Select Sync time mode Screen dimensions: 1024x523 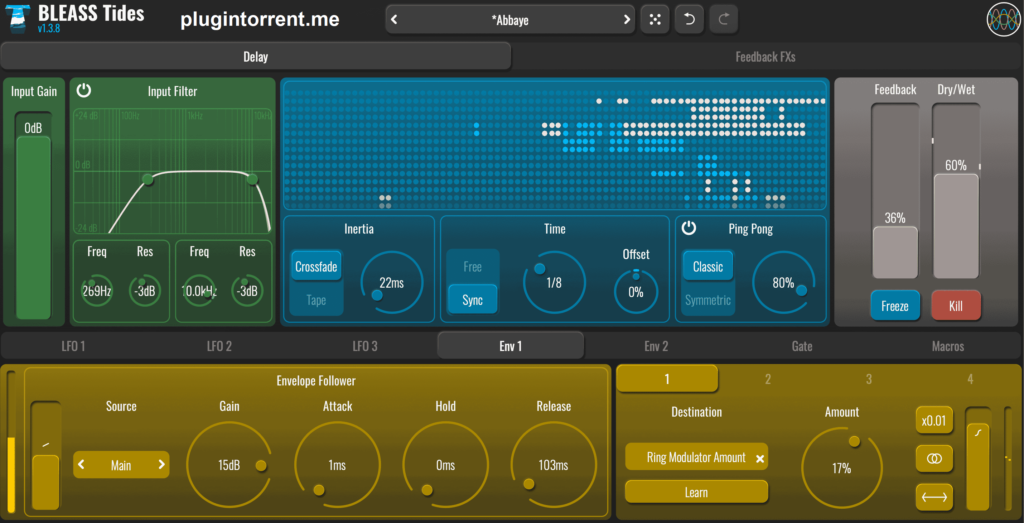473,300
